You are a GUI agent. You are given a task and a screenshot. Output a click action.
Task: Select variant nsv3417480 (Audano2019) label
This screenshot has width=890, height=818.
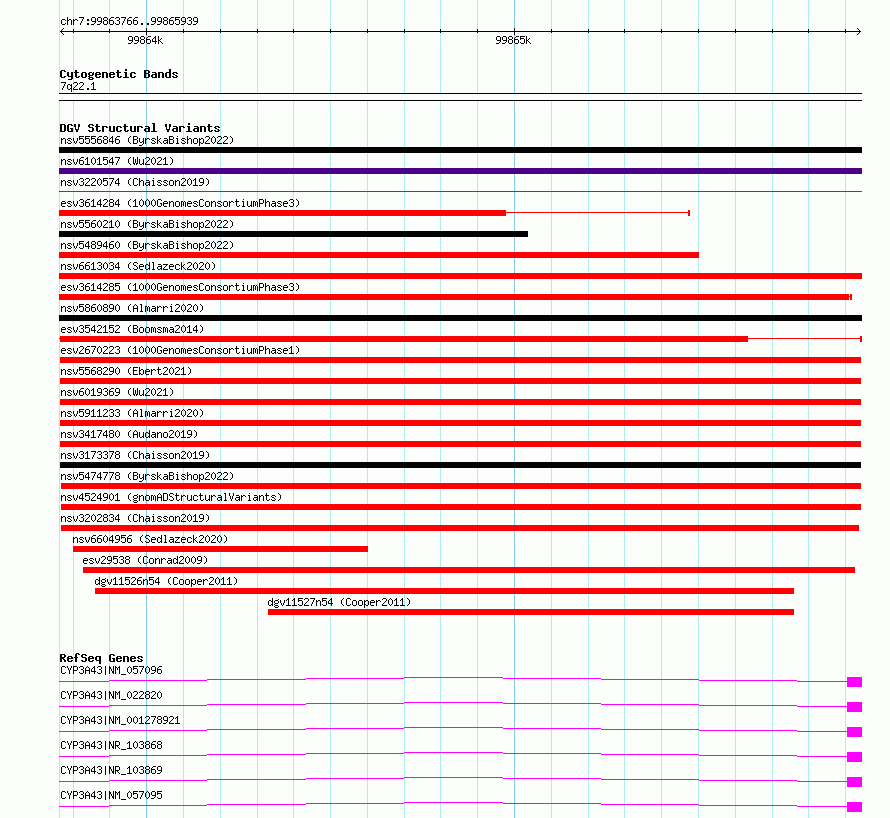(x=129, y=434)
